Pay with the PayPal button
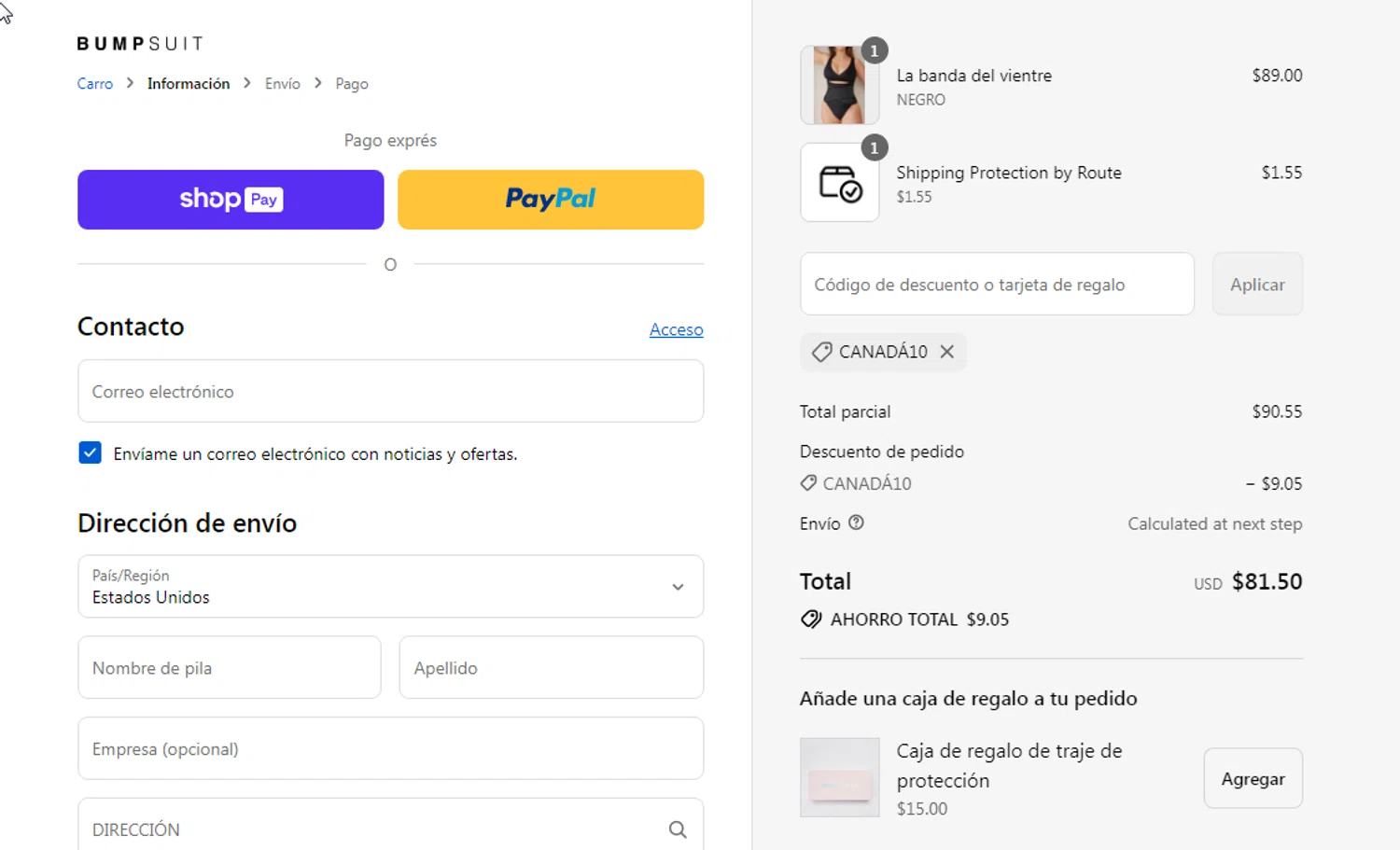Screen dimensions: 1400x850 tap(551, 200)
